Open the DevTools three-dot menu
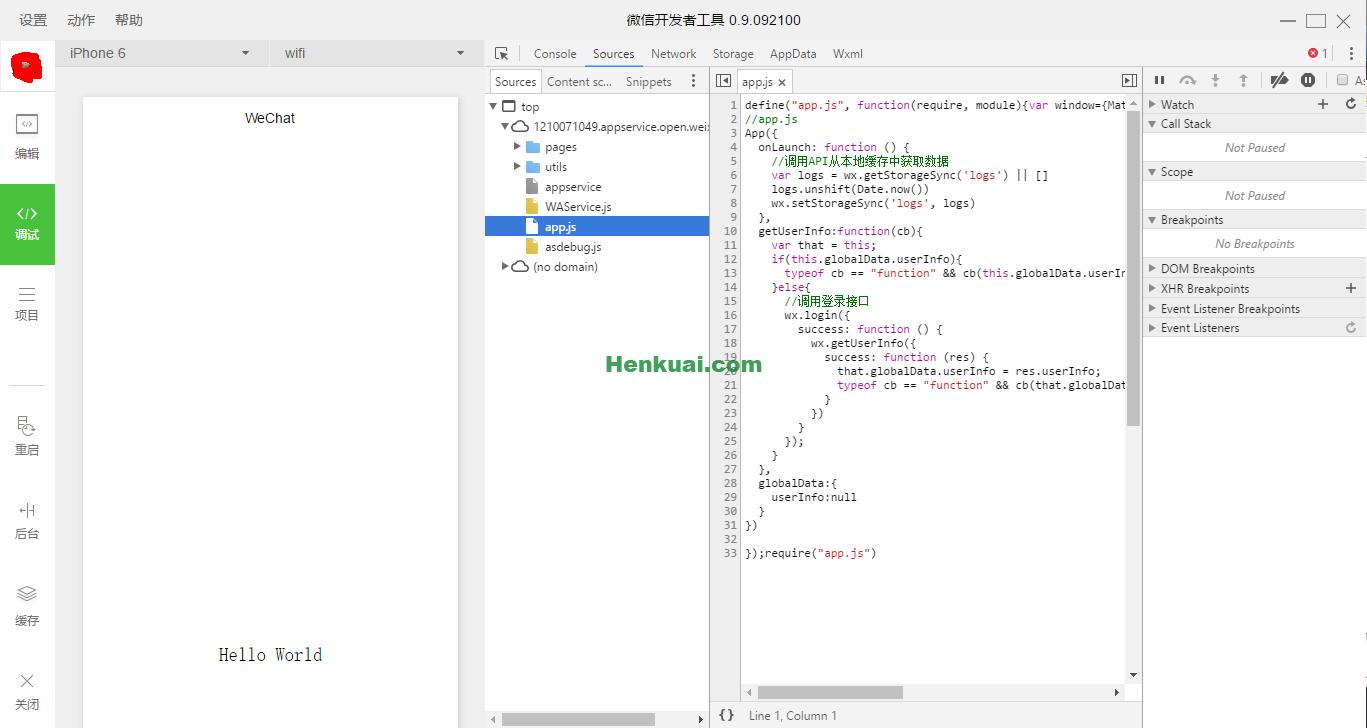1367x728 pixels. [x=1351, y=54]
